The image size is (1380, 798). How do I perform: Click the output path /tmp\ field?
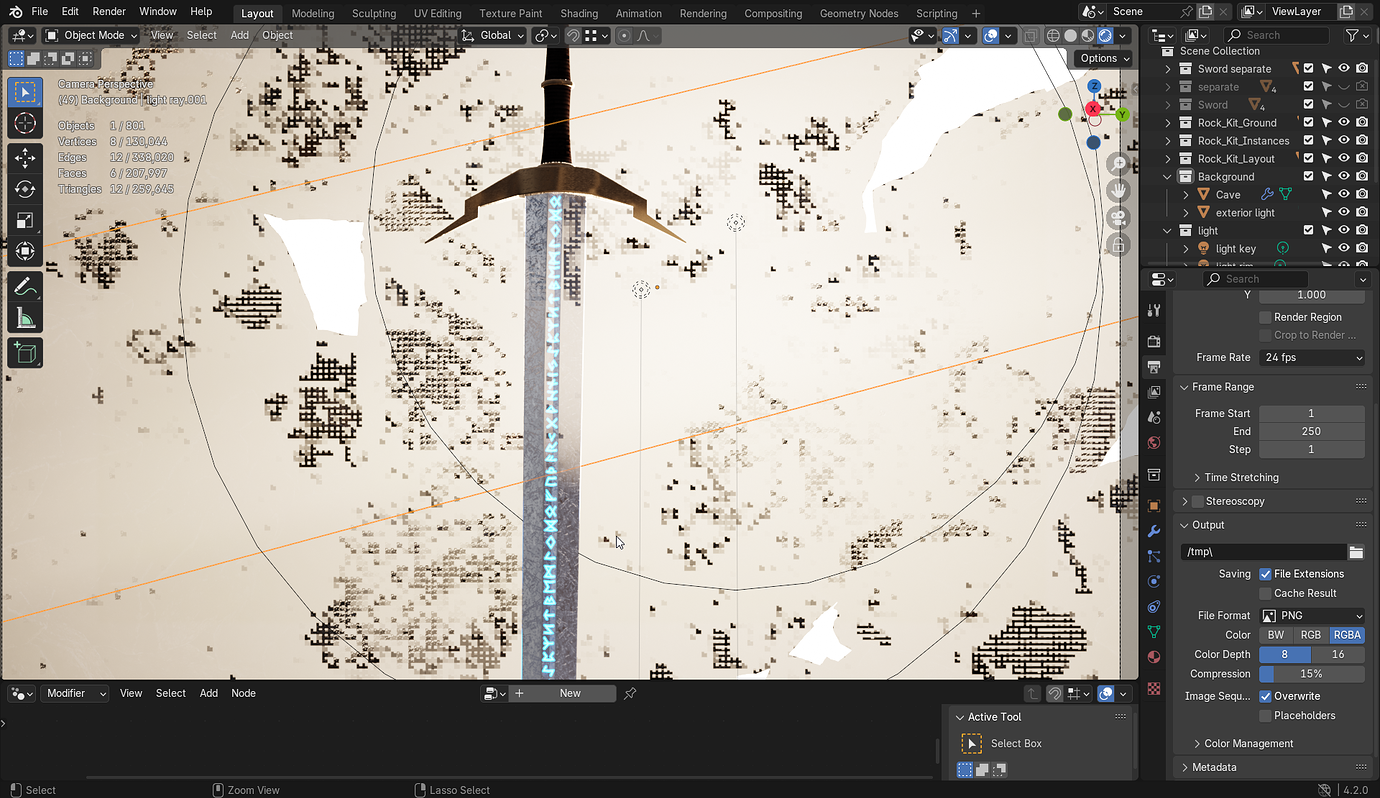click(x=1263, y=552)
